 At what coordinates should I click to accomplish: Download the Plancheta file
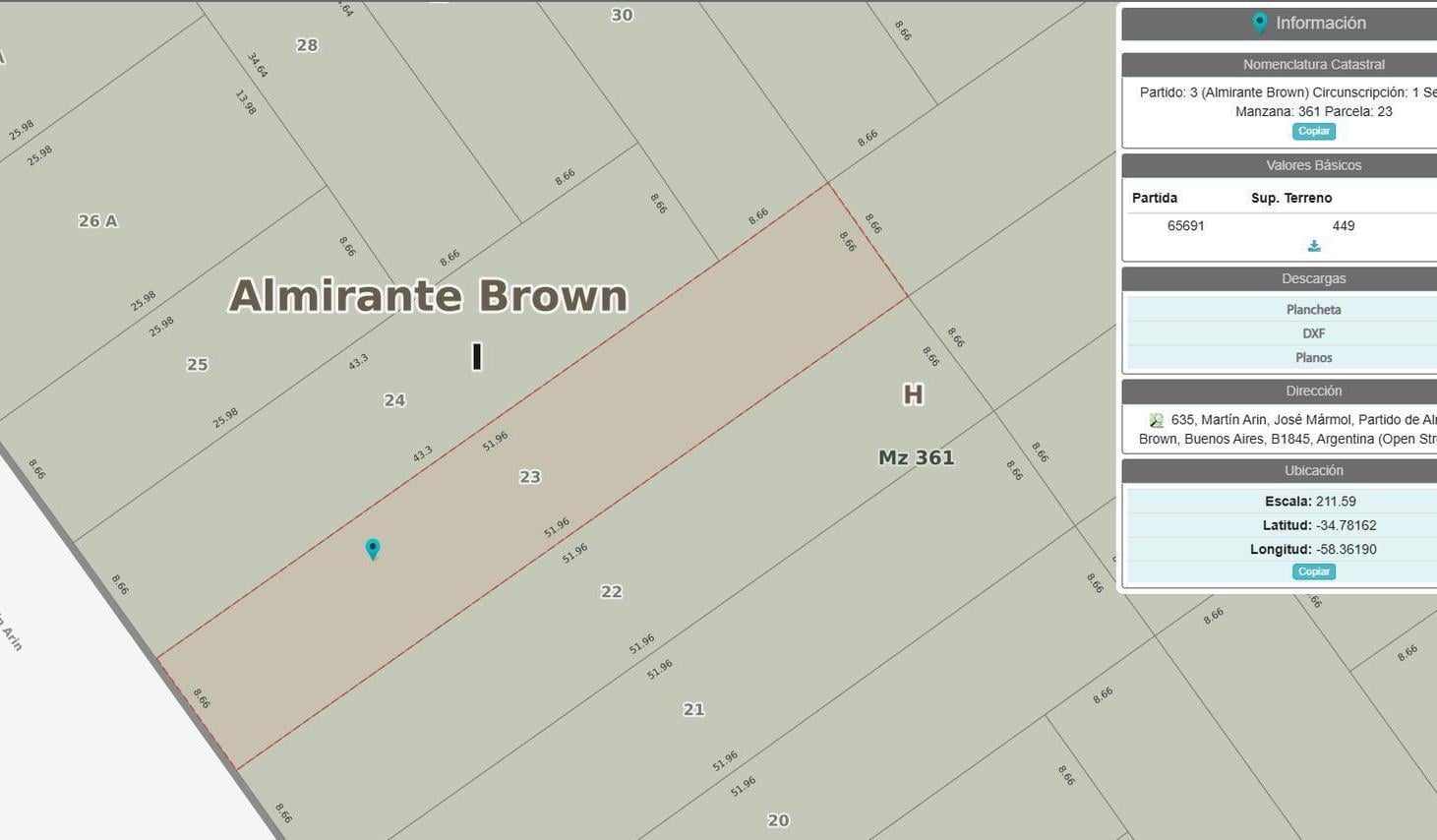tap(1313, 310)
